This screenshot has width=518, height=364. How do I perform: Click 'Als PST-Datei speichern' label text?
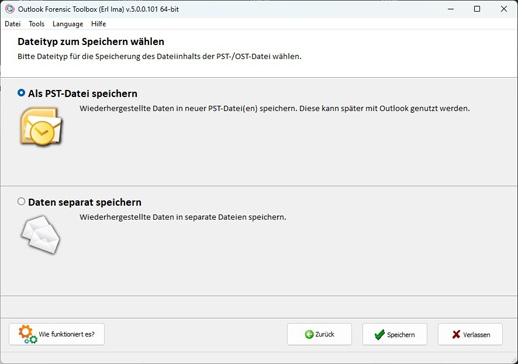coord(83,94)
